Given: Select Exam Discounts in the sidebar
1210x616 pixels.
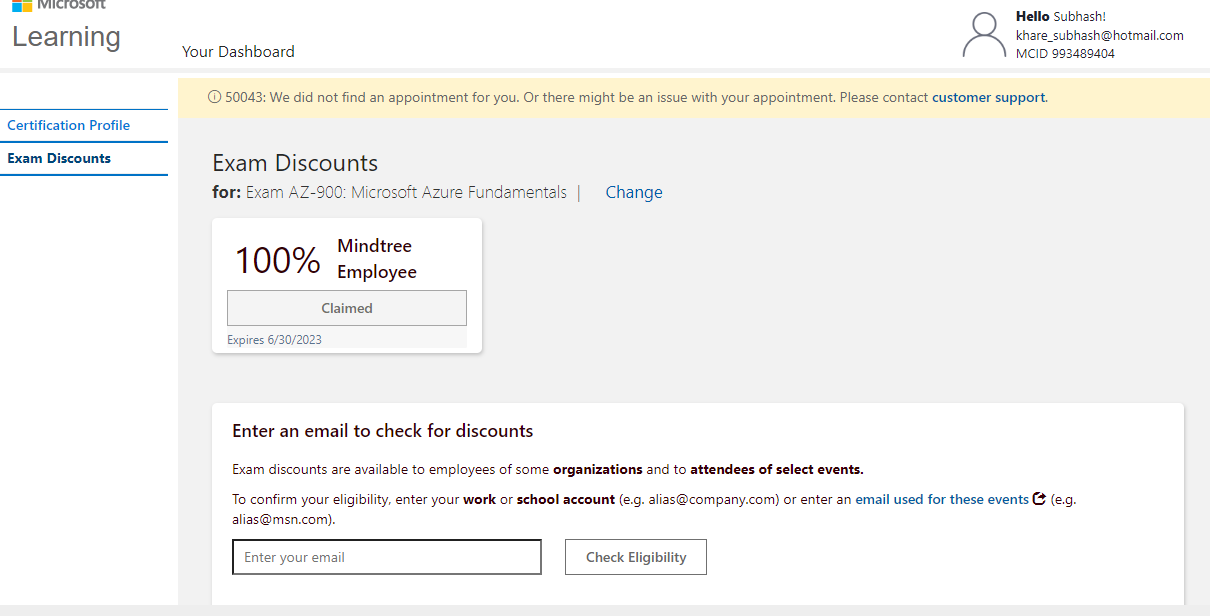Looking at the screenshot, I should [59, 159].
